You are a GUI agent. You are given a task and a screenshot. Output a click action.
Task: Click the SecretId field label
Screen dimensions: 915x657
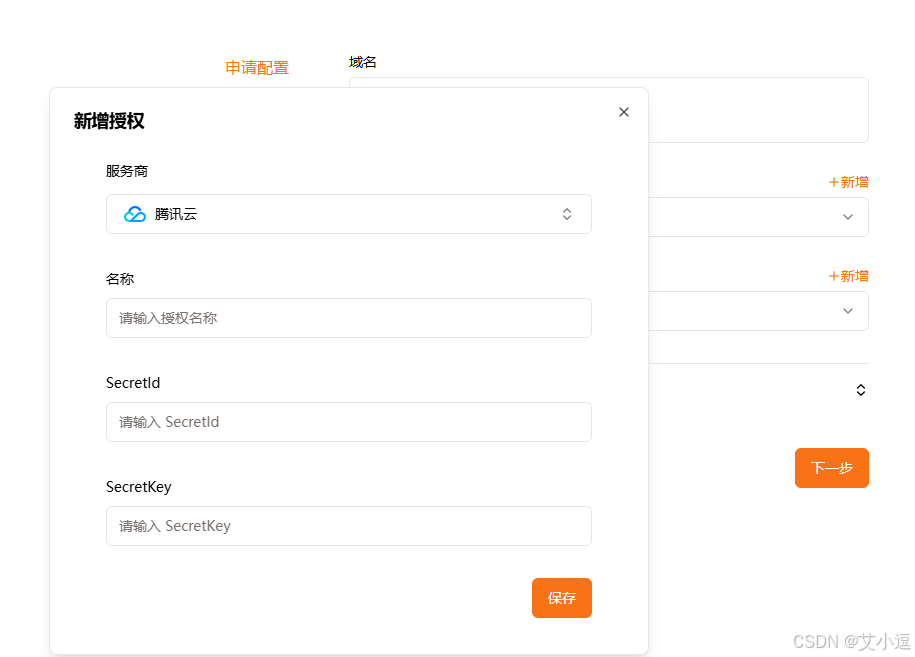pos(133,383)
